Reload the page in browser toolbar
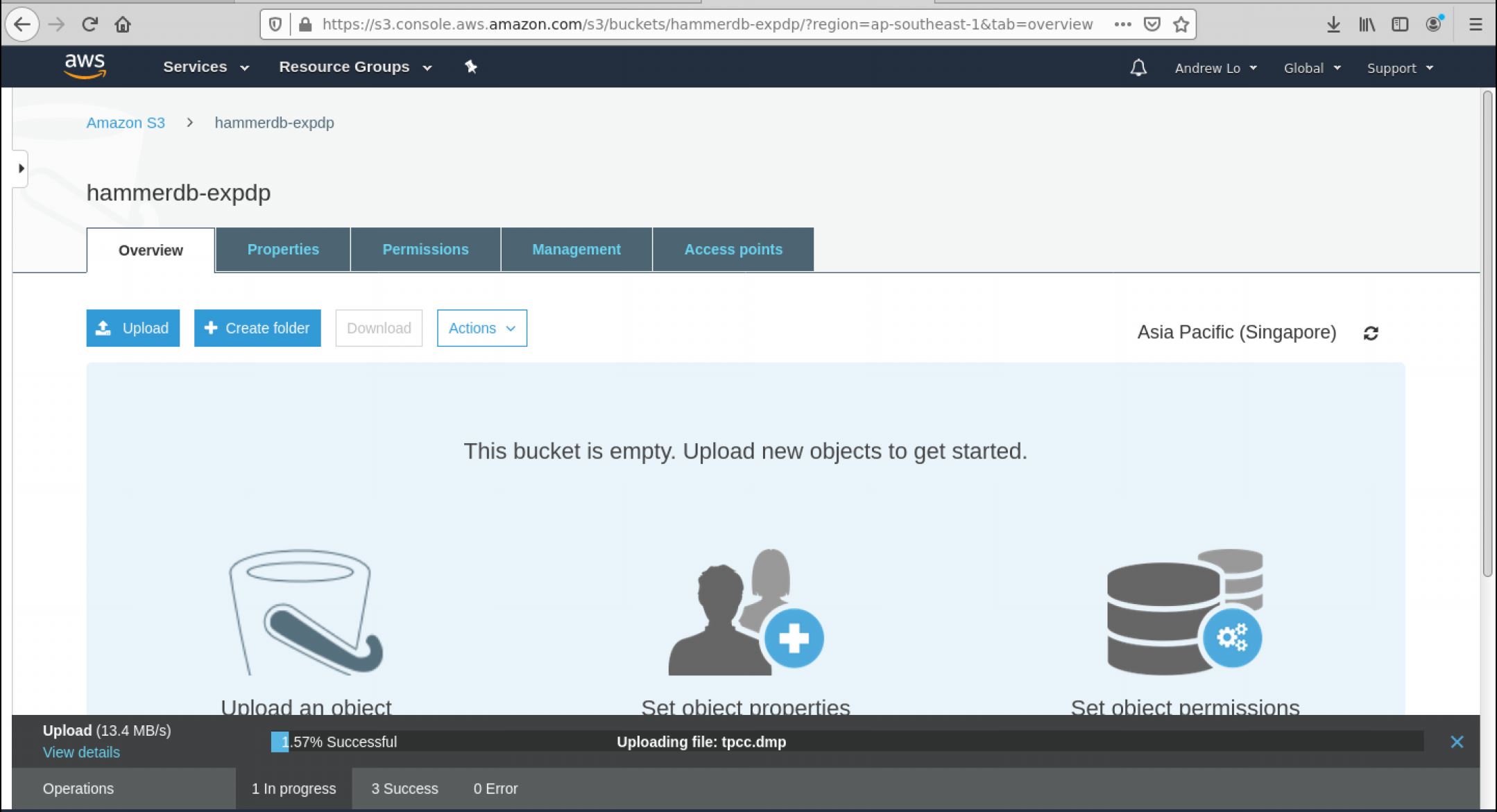This screenshot has height=812, width=1497. pos(89,25)
